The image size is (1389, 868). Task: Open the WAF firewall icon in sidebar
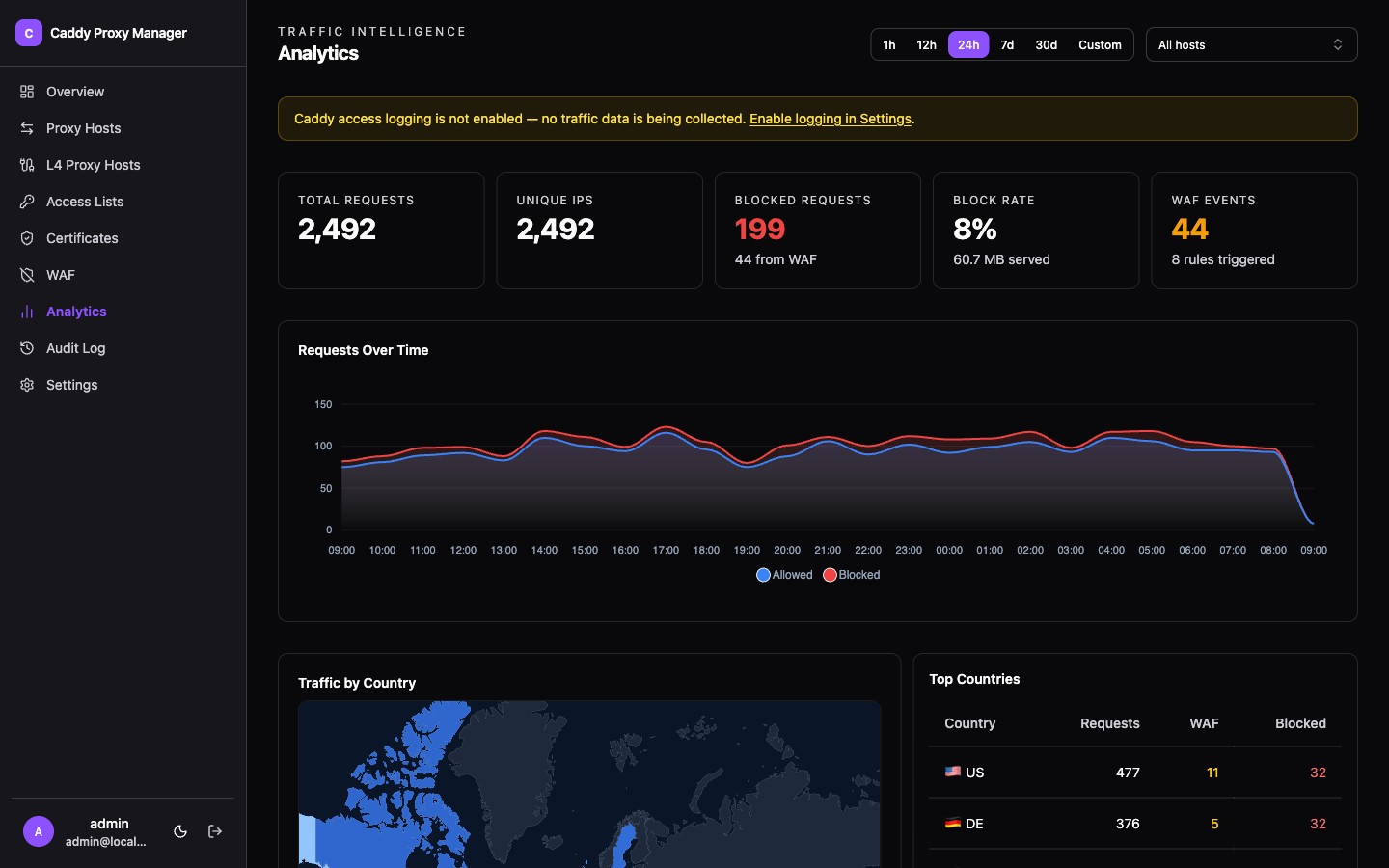click(26, 274)
